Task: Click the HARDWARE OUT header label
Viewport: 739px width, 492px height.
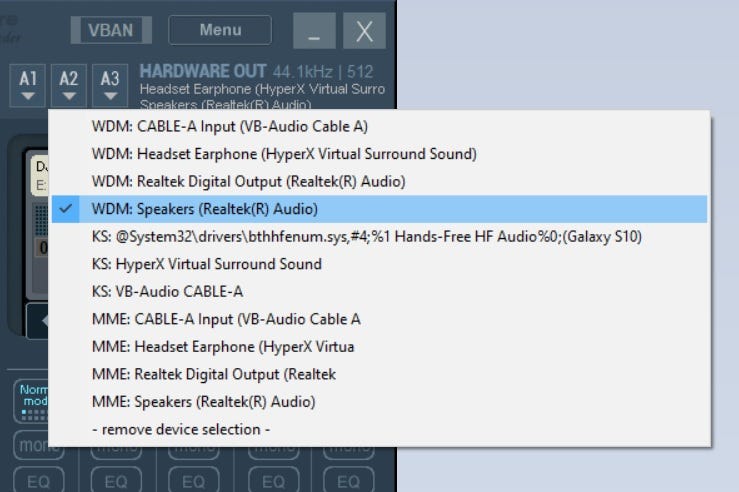Action: pos(203,71)
